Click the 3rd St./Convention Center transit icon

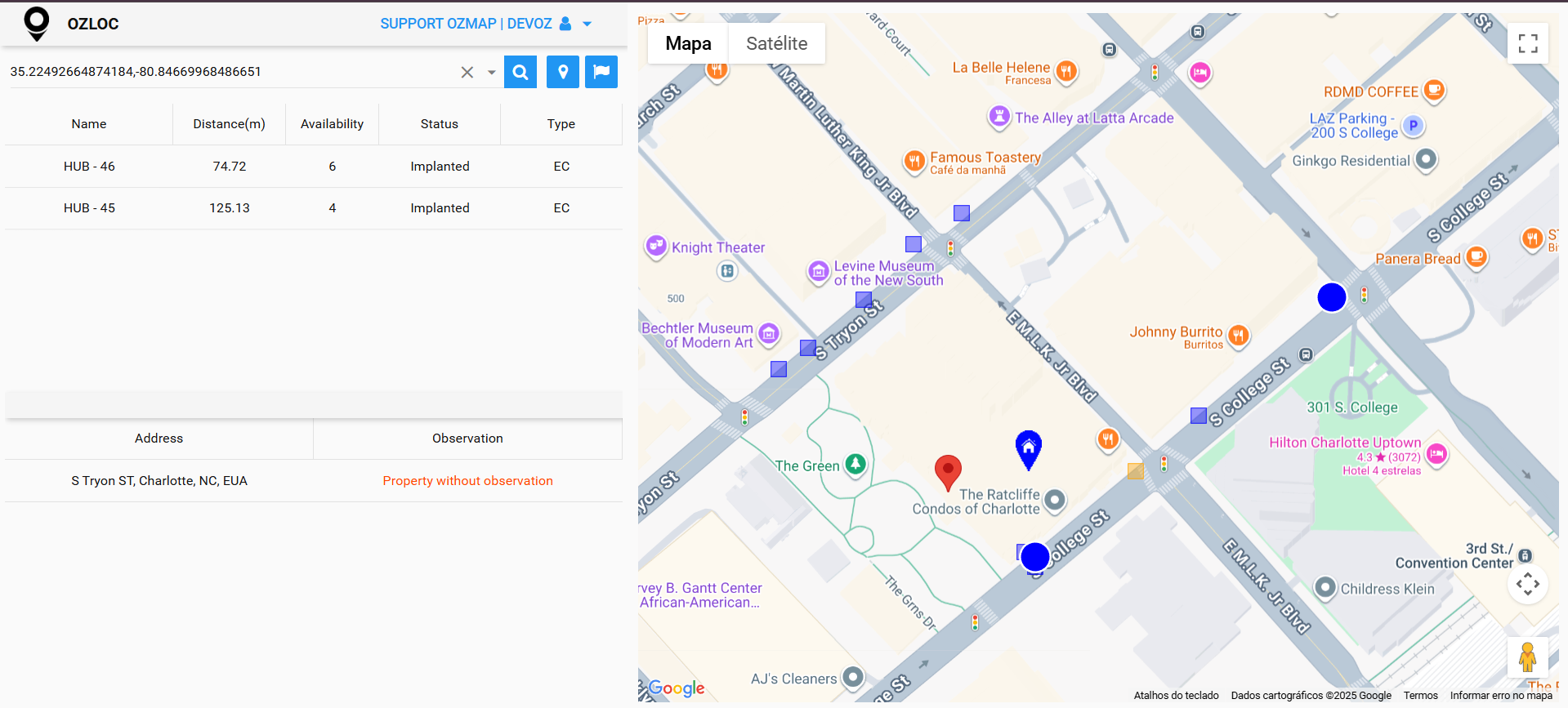[x=1525, y=556]
